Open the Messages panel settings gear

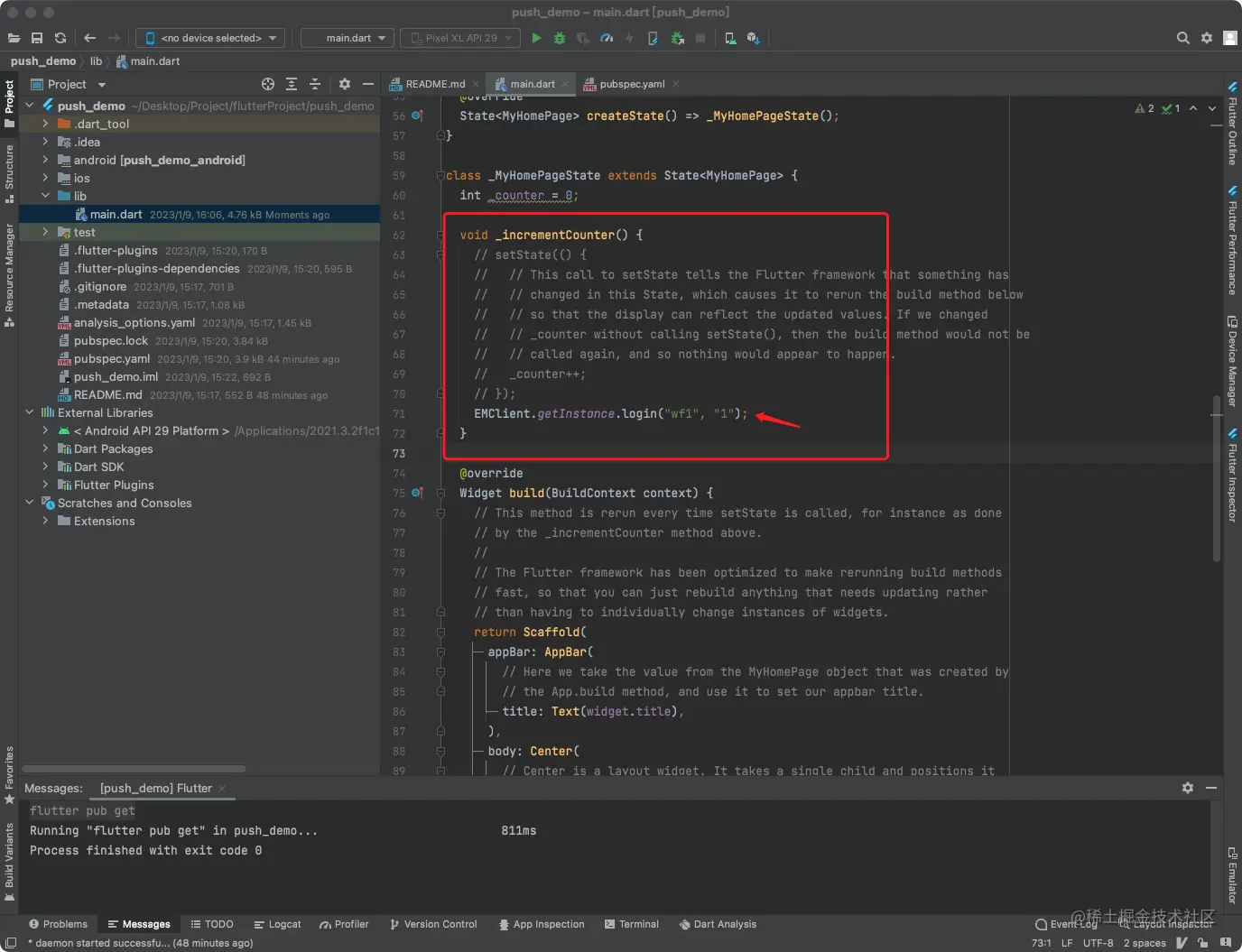[1188, 788]
